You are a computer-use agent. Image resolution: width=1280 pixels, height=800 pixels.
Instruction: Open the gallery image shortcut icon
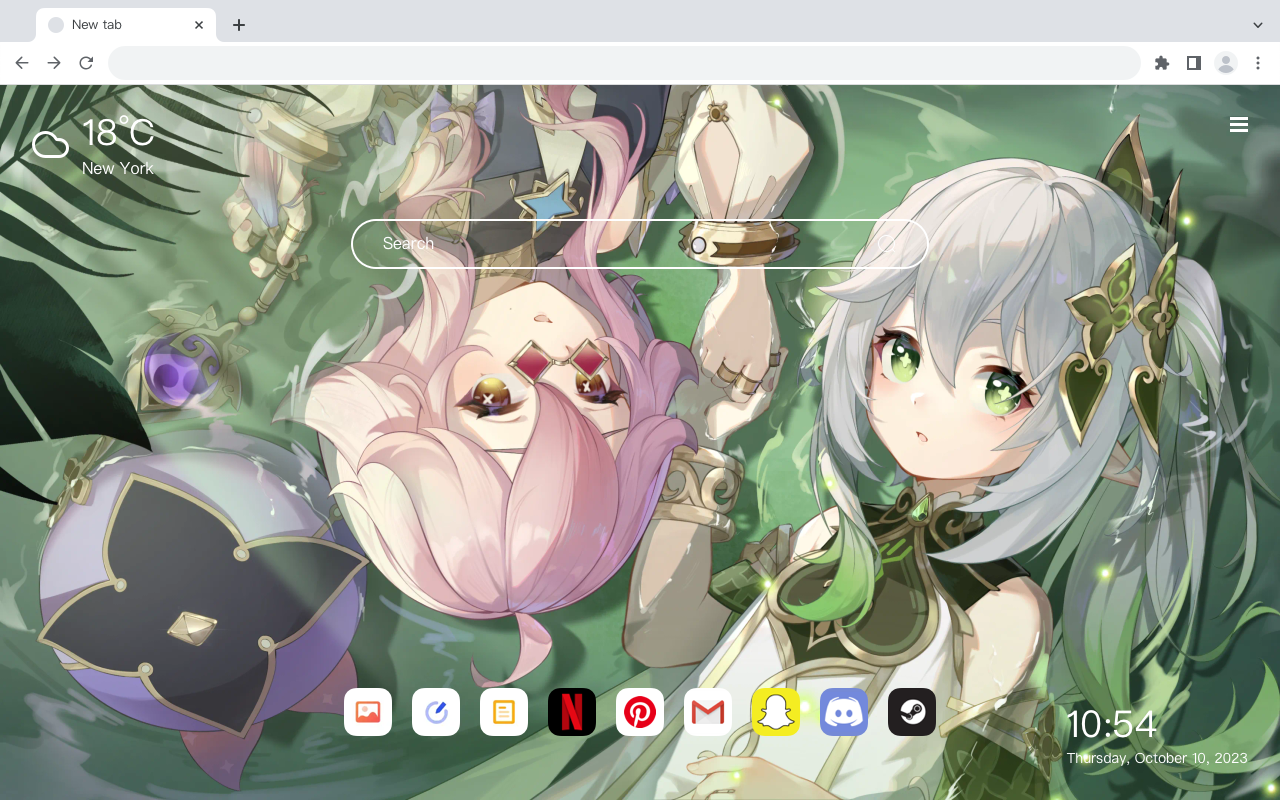[x=368, y=712]
